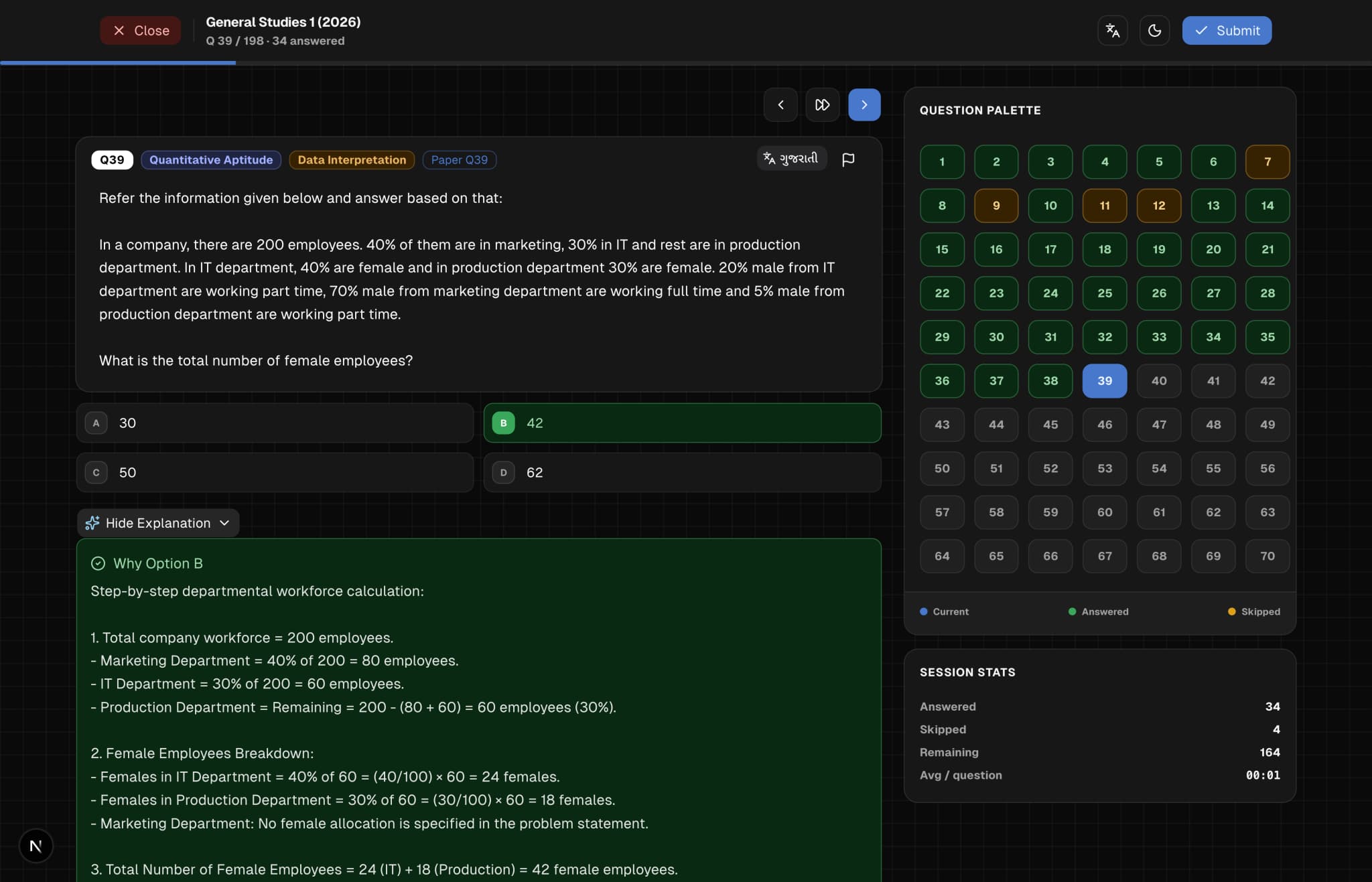Select question 56 in palette

pyautogui.click(x=1267, y=469)
